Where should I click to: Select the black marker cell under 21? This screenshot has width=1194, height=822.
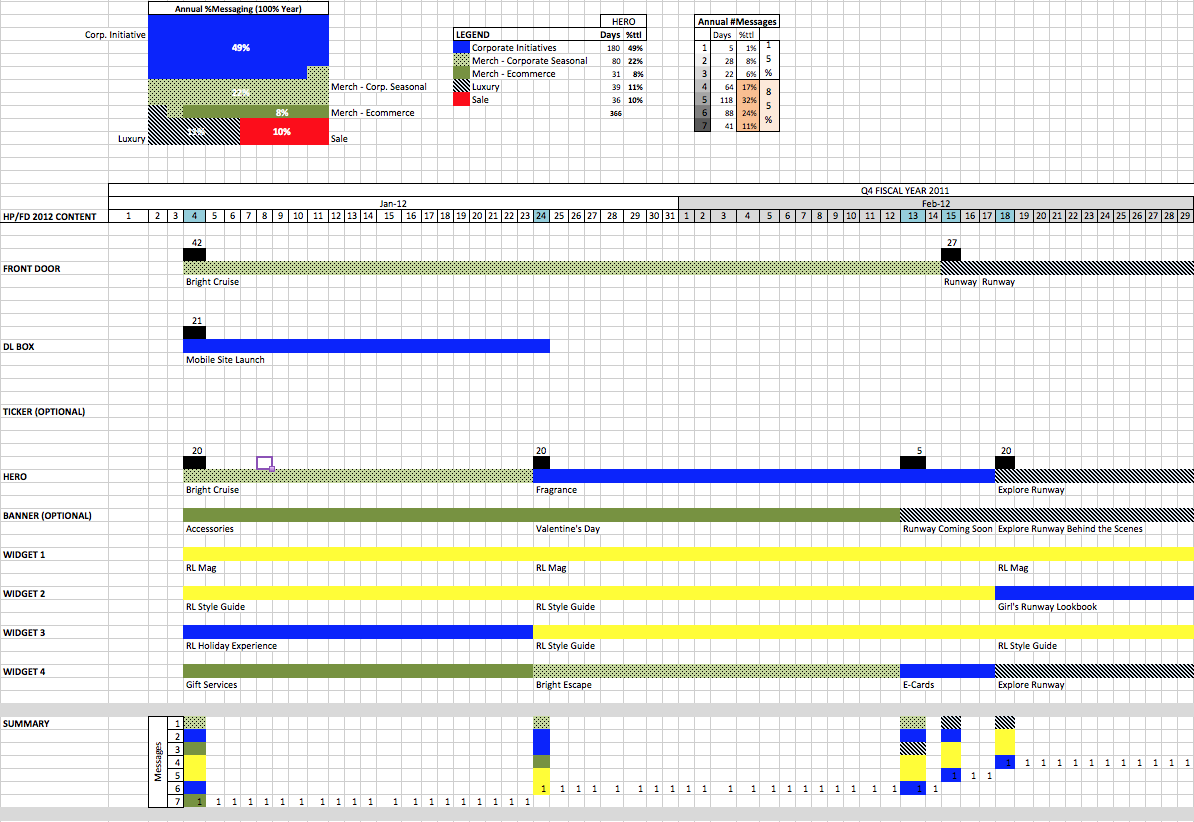point(194,333)
